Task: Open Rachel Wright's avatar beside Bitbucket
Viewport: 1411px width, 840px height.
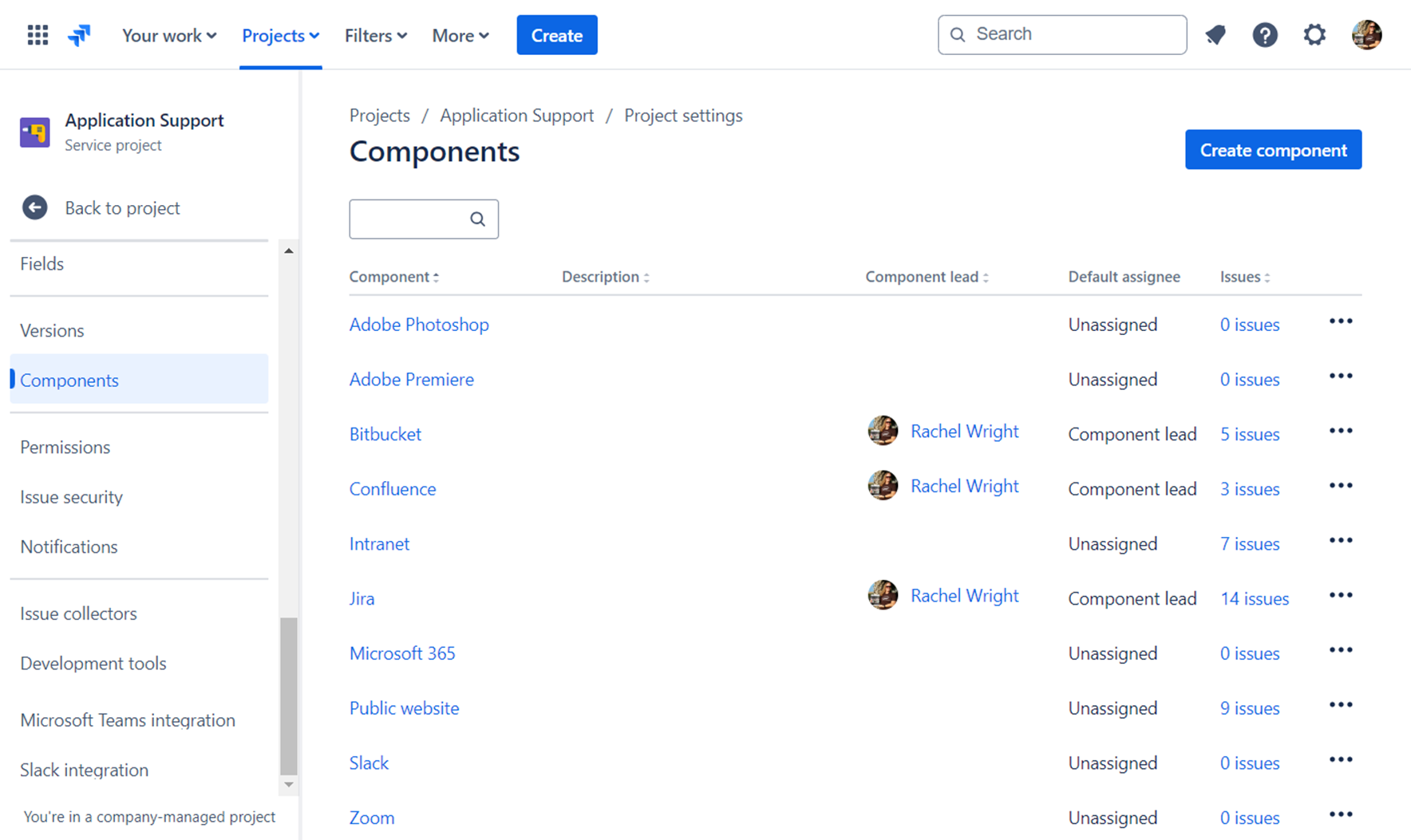Action: tap(883, 430)
